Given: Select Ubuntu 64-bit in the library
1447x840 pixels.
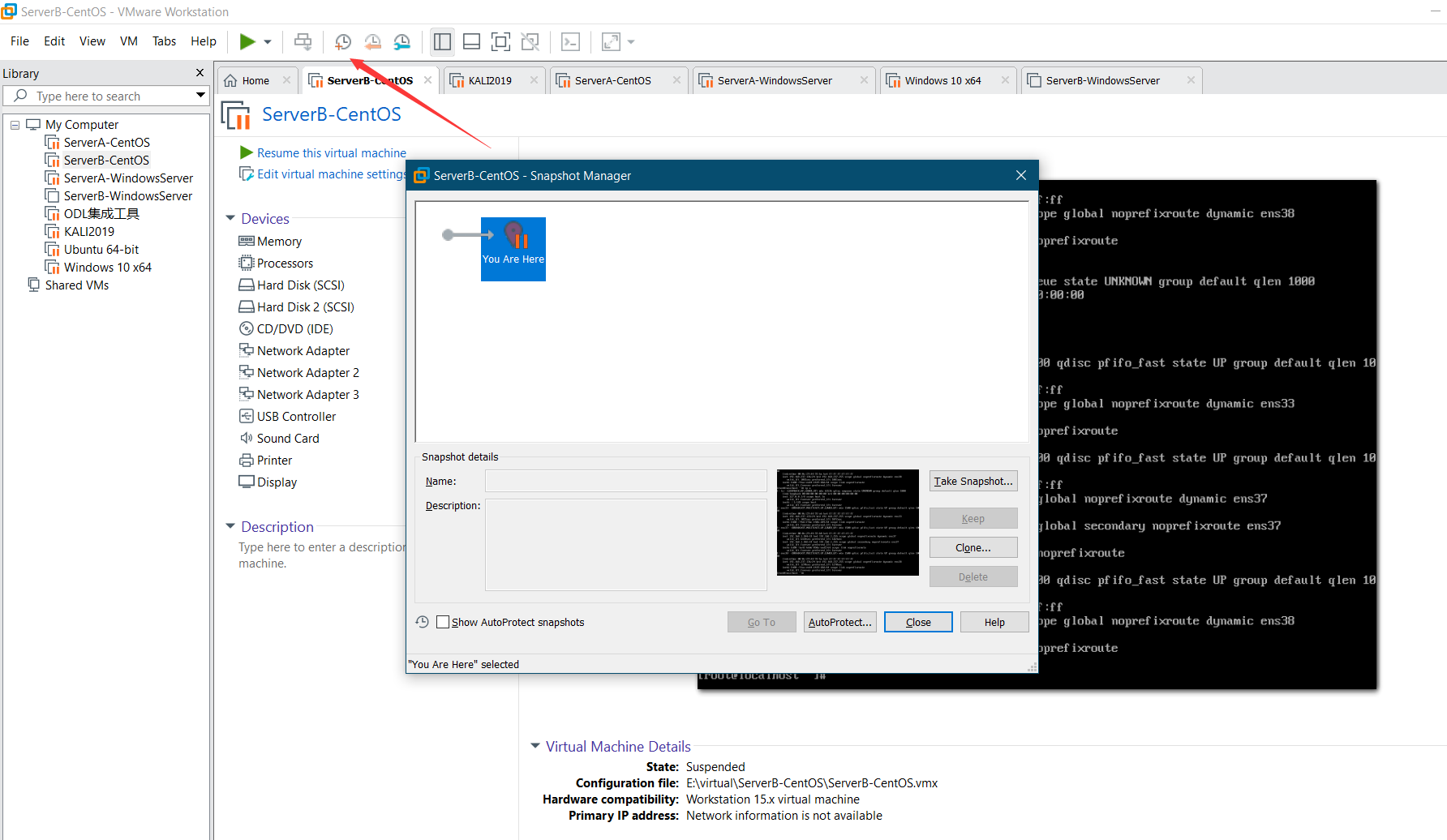Looking at the screenshot, I should pyautogui.click(x=101, y=250).
